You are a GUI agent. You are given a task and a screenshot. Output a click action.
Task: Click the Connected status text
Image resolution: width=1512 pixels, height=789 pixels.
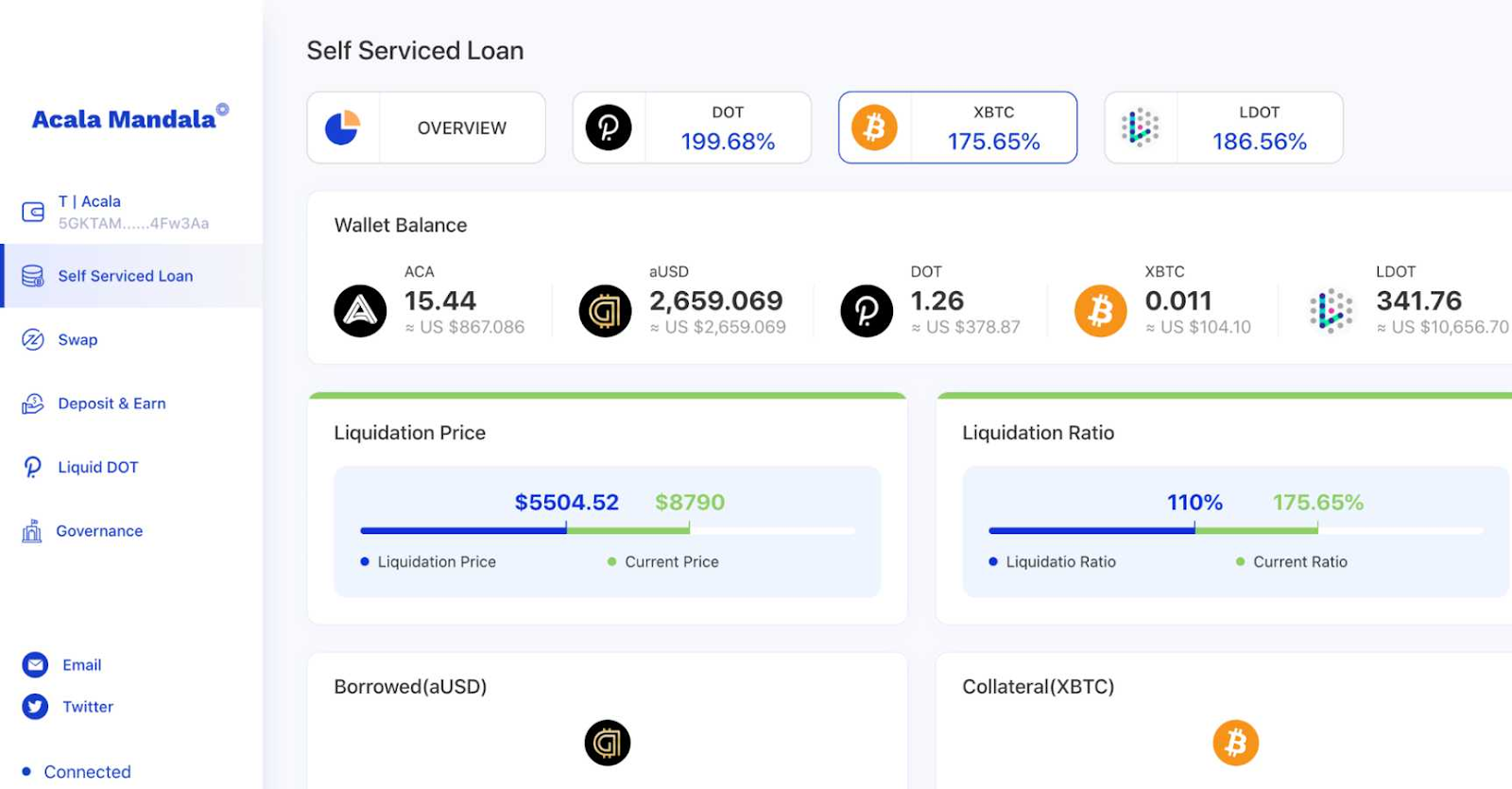coord(88,772)
